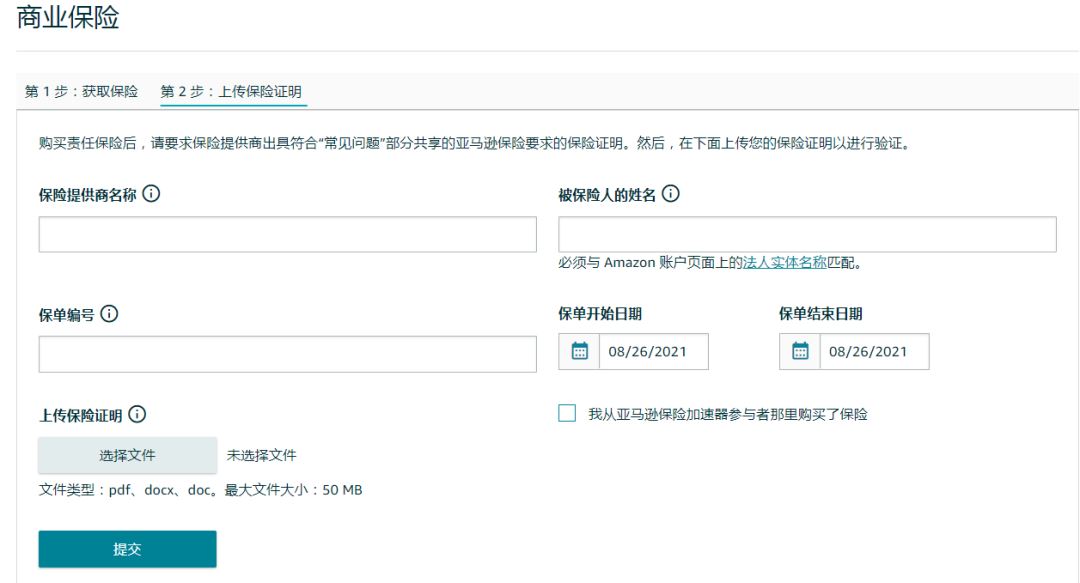Viewport: 1080px width, 583px height.
Task: Open the 法人实体名称 link
Action: (785, 263)
